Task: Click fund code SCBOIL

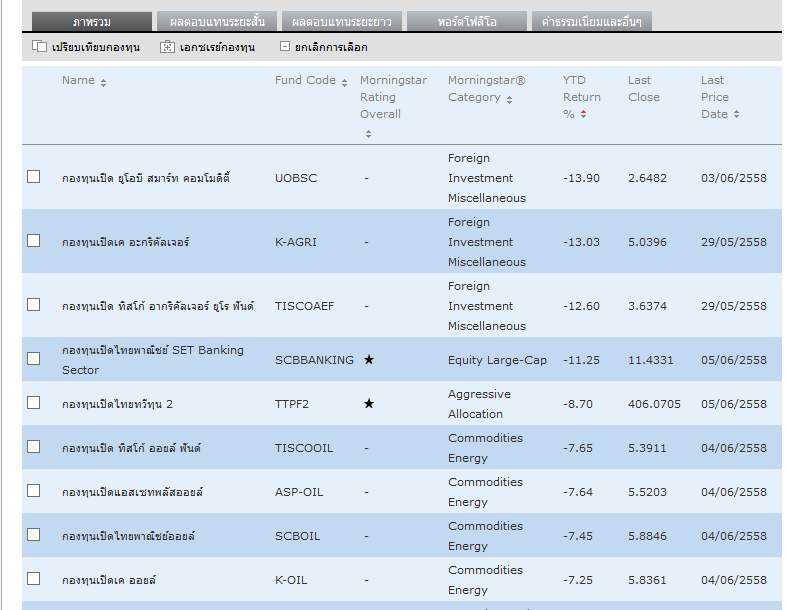Action: tap(298, 536)
